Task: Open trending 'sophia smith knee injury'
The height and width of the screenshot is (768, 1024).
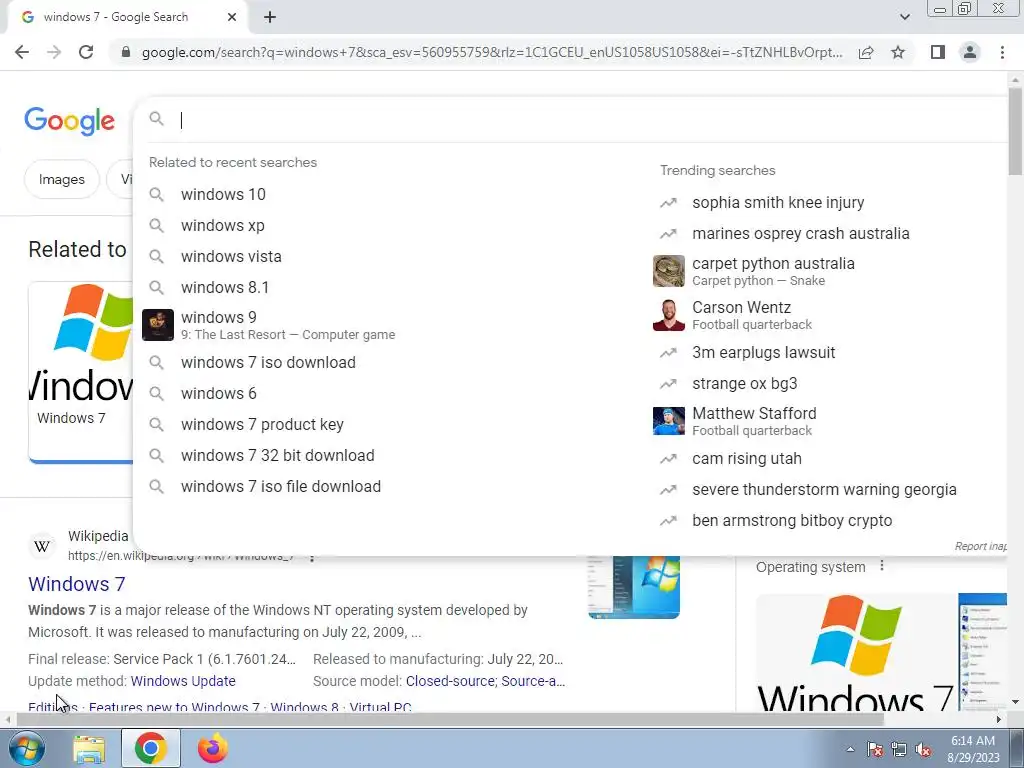Action: 778,202
